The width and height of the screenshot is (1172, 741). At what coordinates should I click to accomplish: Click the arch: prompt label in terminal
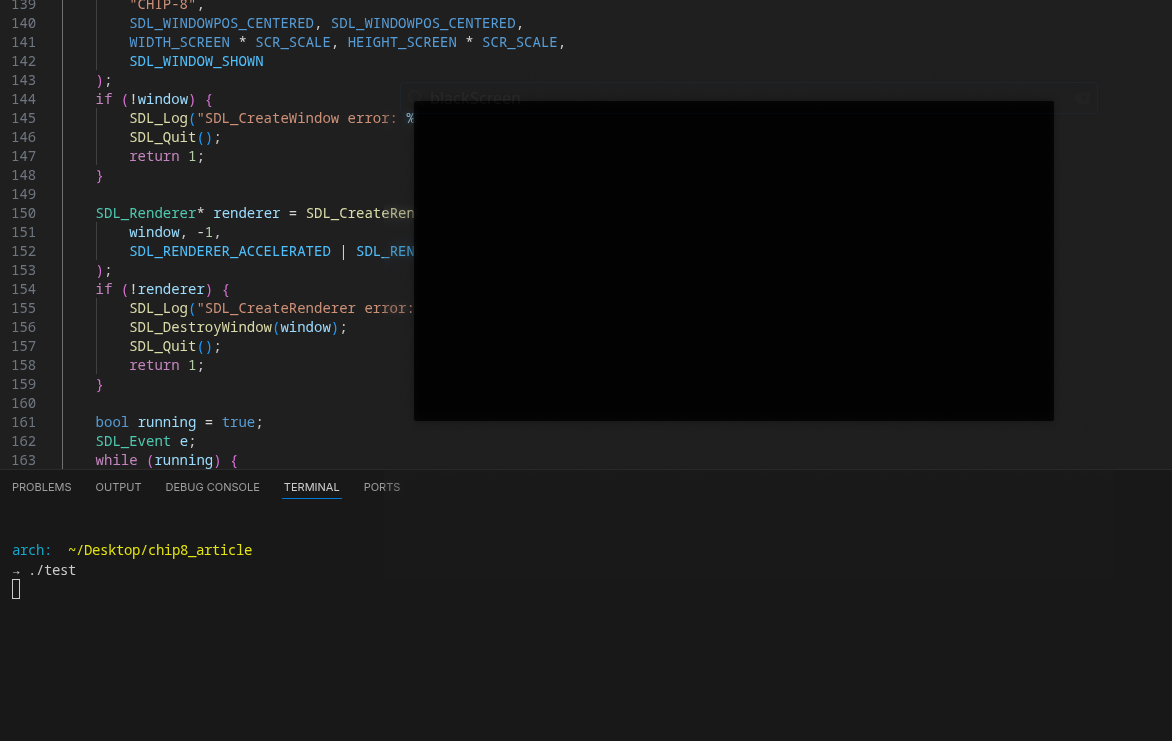[31, 550]
